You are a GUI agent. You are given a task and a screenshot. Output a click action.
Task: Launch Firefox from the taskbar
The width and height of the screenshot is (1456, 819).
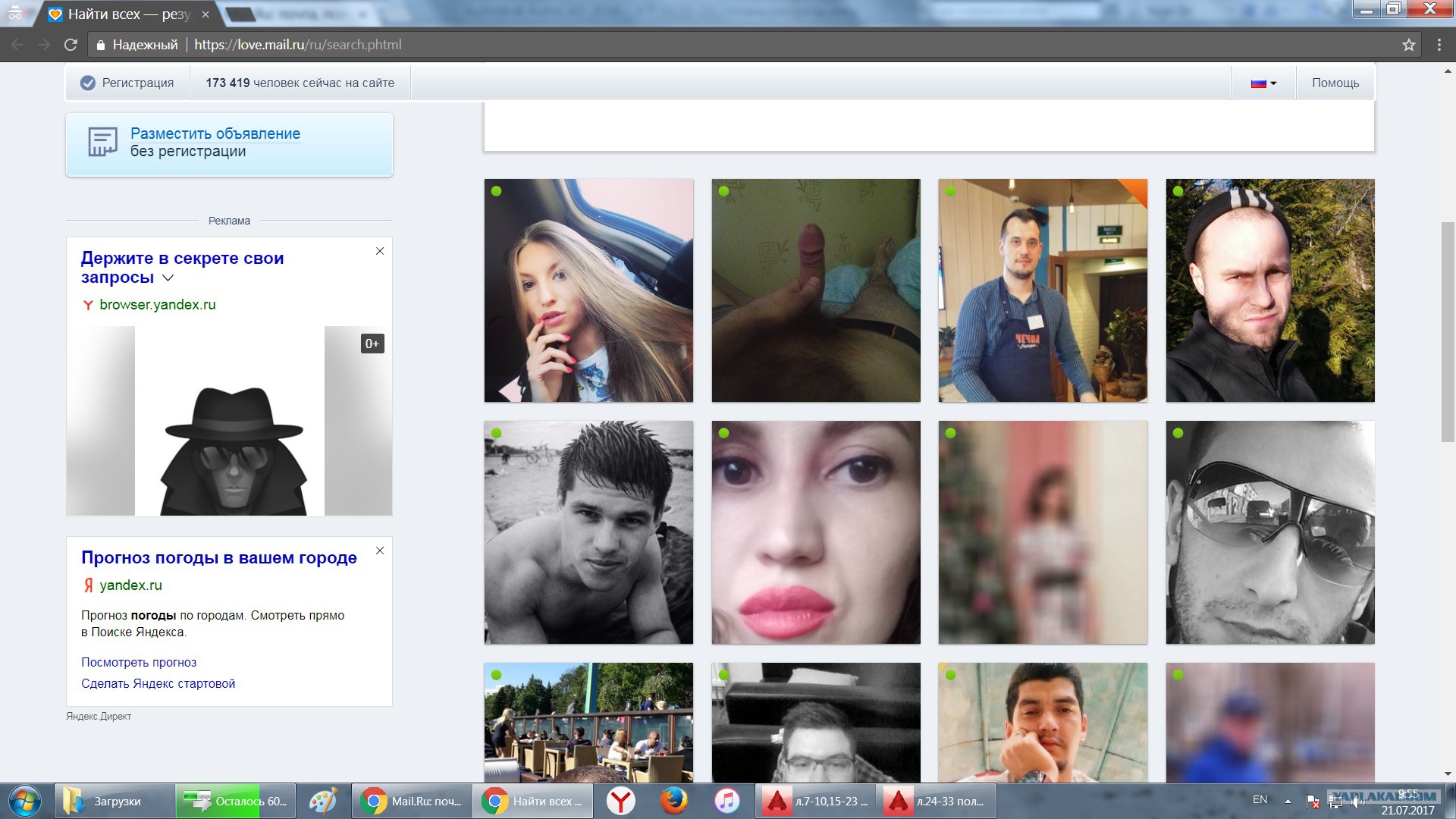point(673,801)
